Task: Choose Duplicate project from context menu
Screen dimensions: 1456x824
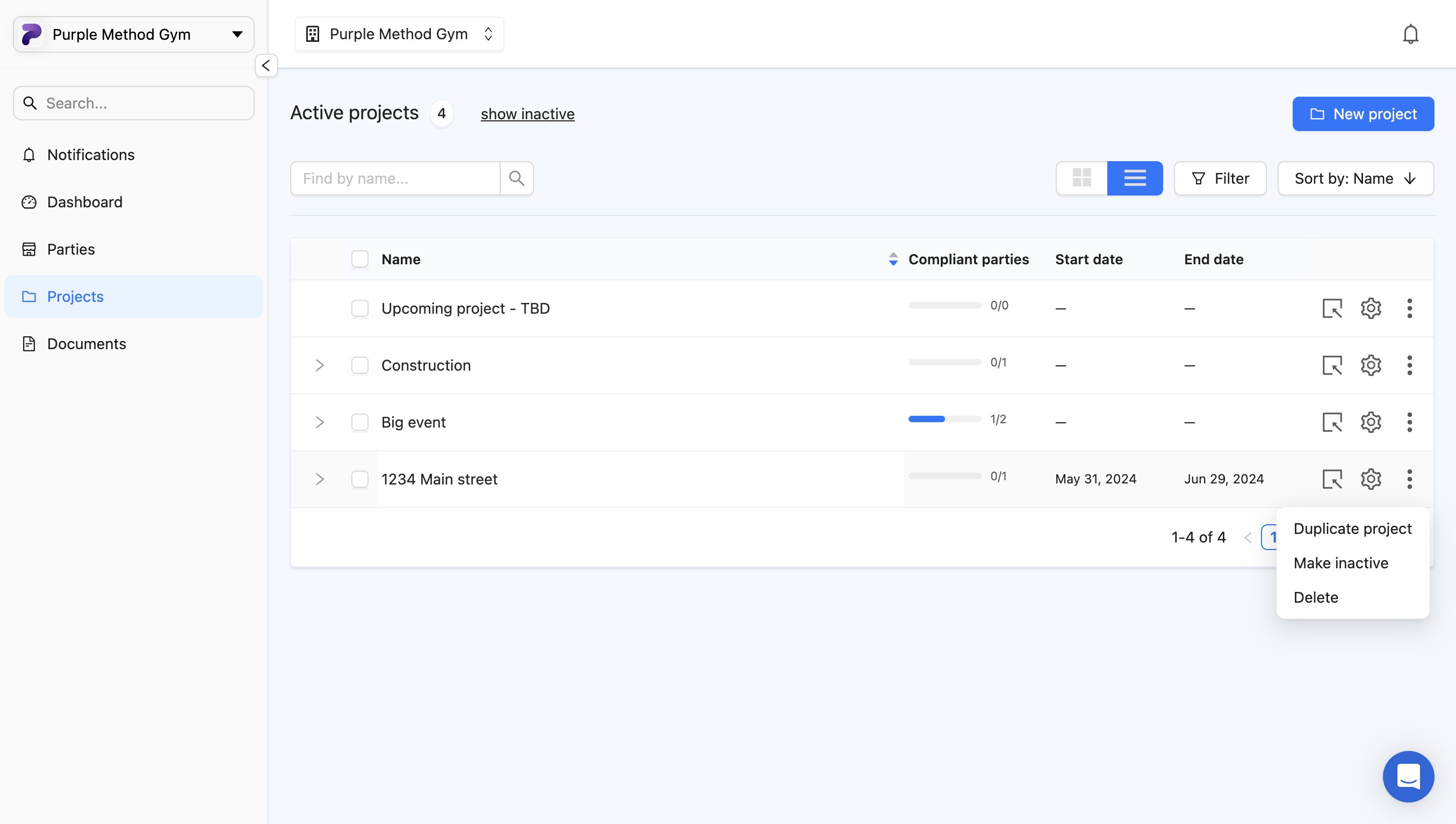Action: tap(1352, 529)
